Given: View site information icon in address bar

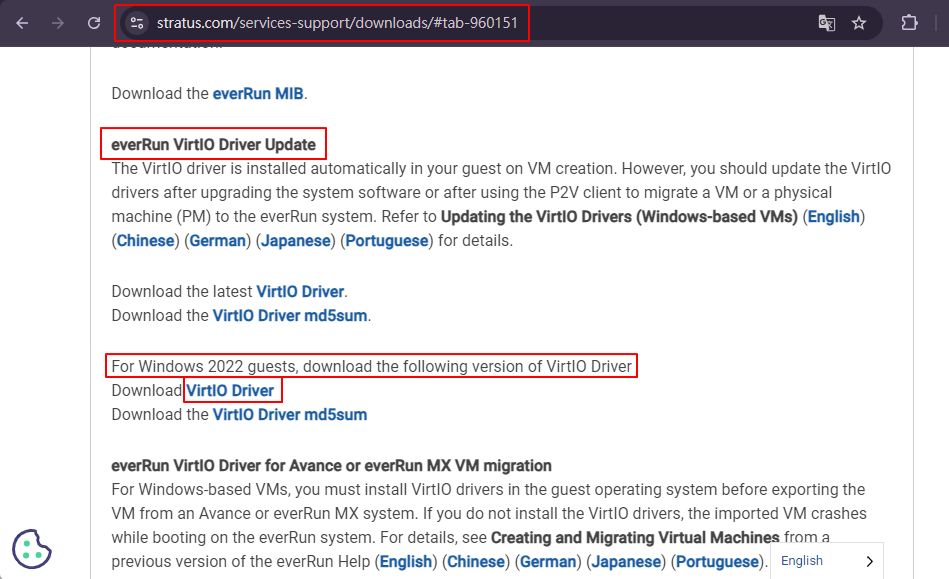Looking at the screenshot, I should pos(137,23).
